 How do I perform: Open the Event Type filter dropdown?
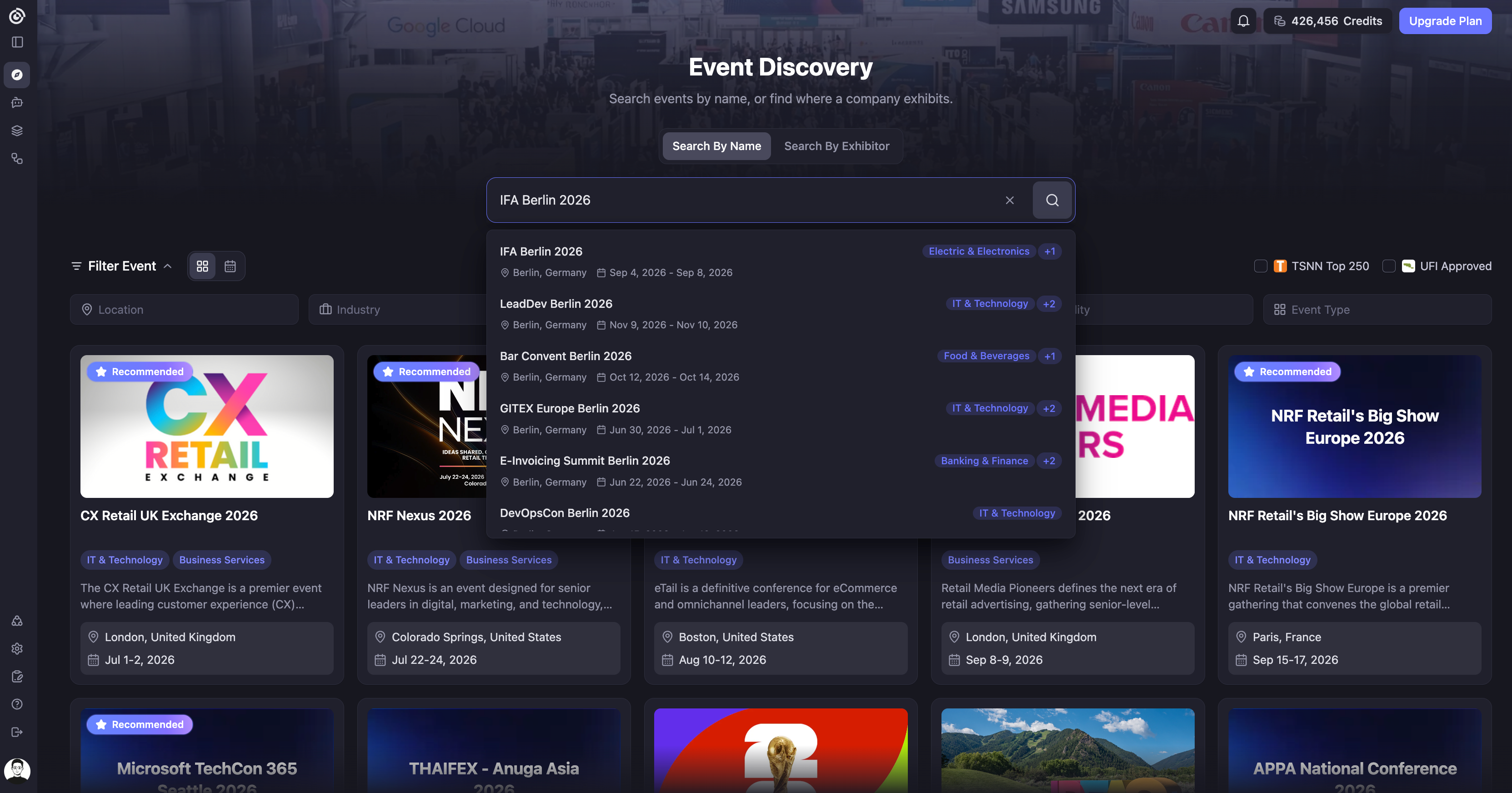point(1377,309)
